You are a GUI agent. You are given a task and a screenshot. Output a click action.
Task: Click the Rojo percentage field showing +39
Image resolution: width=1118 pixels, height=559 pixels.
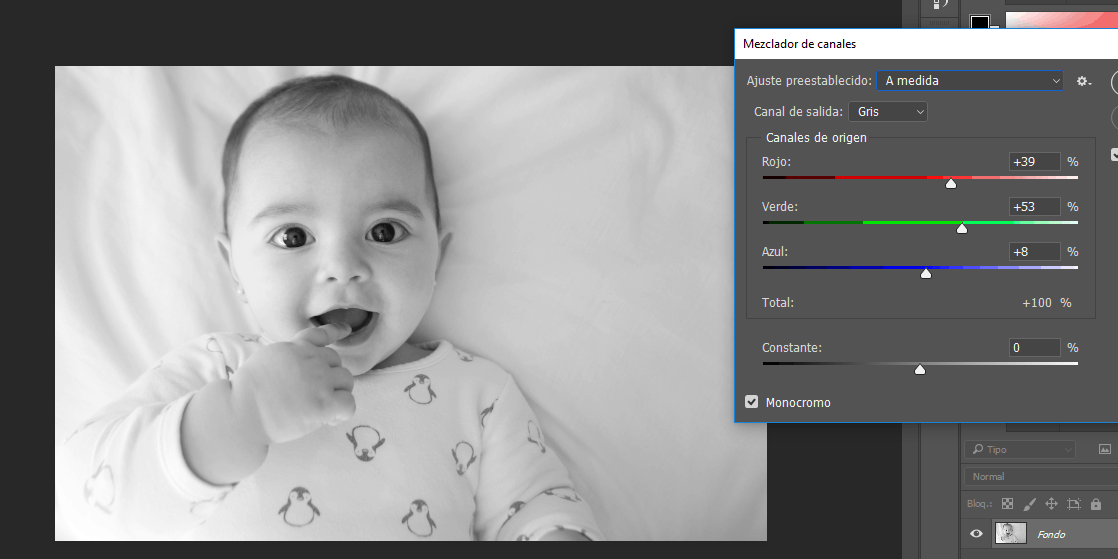pyautogui.click(x=1035, y=162)
